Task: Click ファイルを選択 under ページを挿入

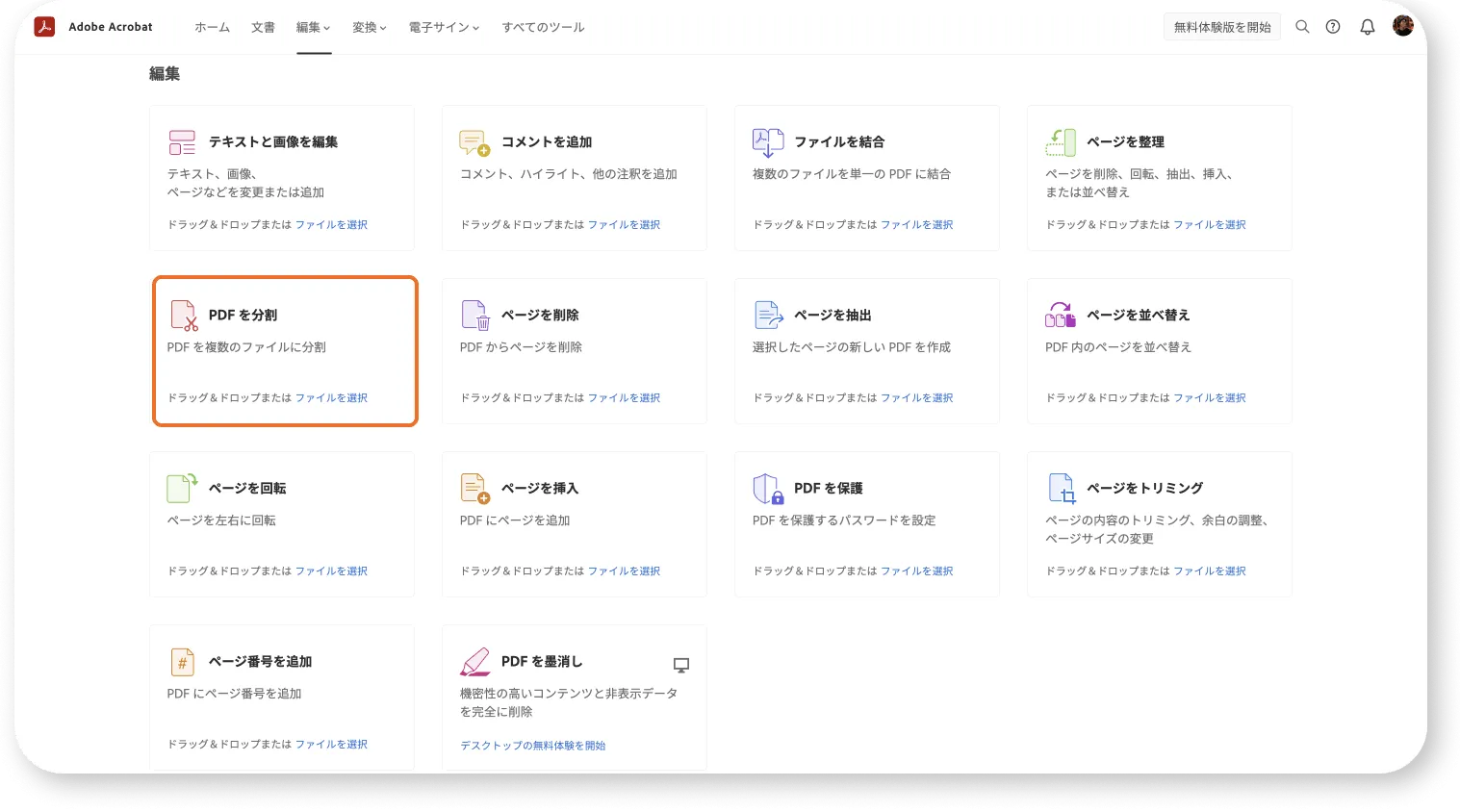Action: click(624, 571)
